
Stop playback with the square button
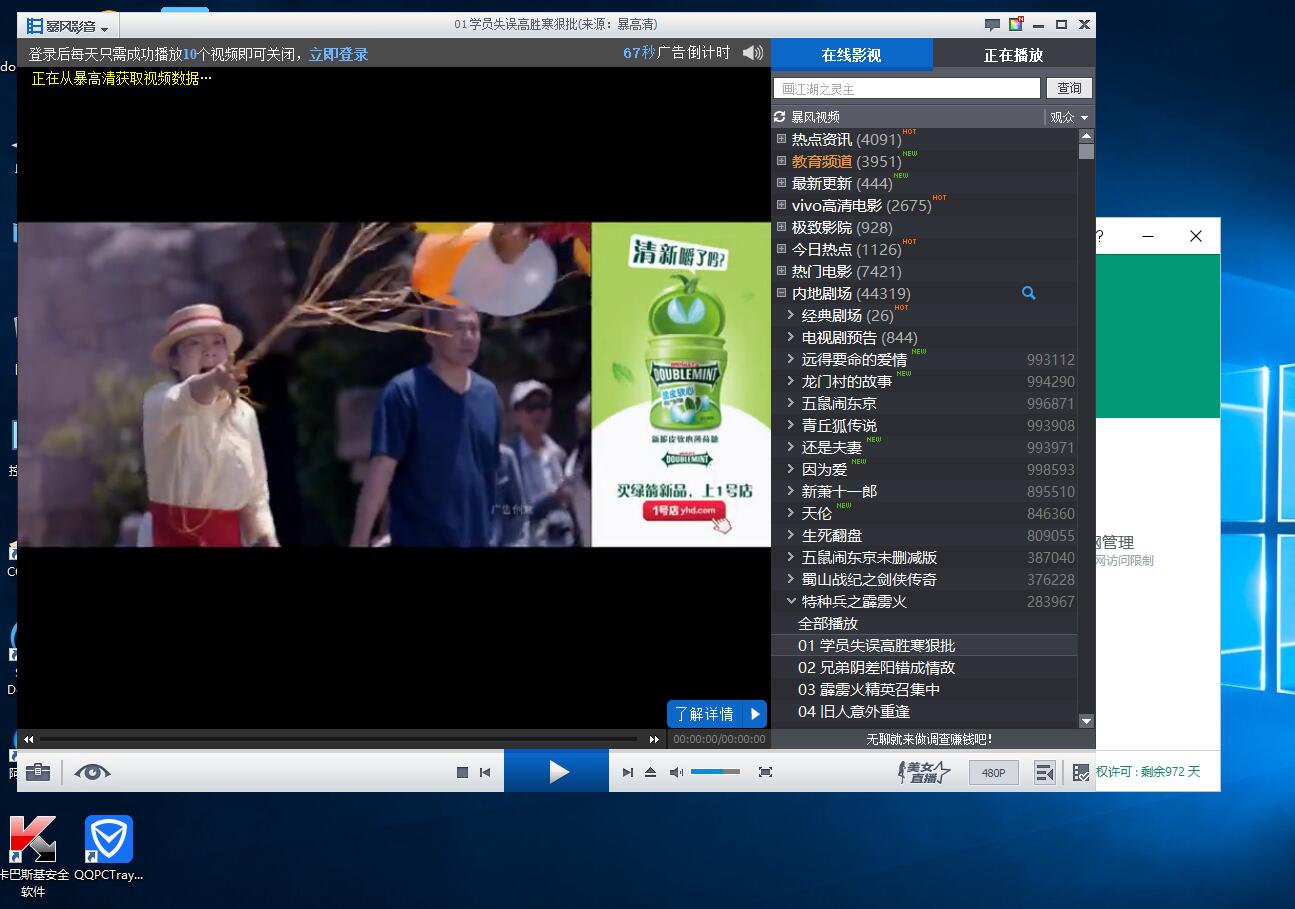coord(462,772)
